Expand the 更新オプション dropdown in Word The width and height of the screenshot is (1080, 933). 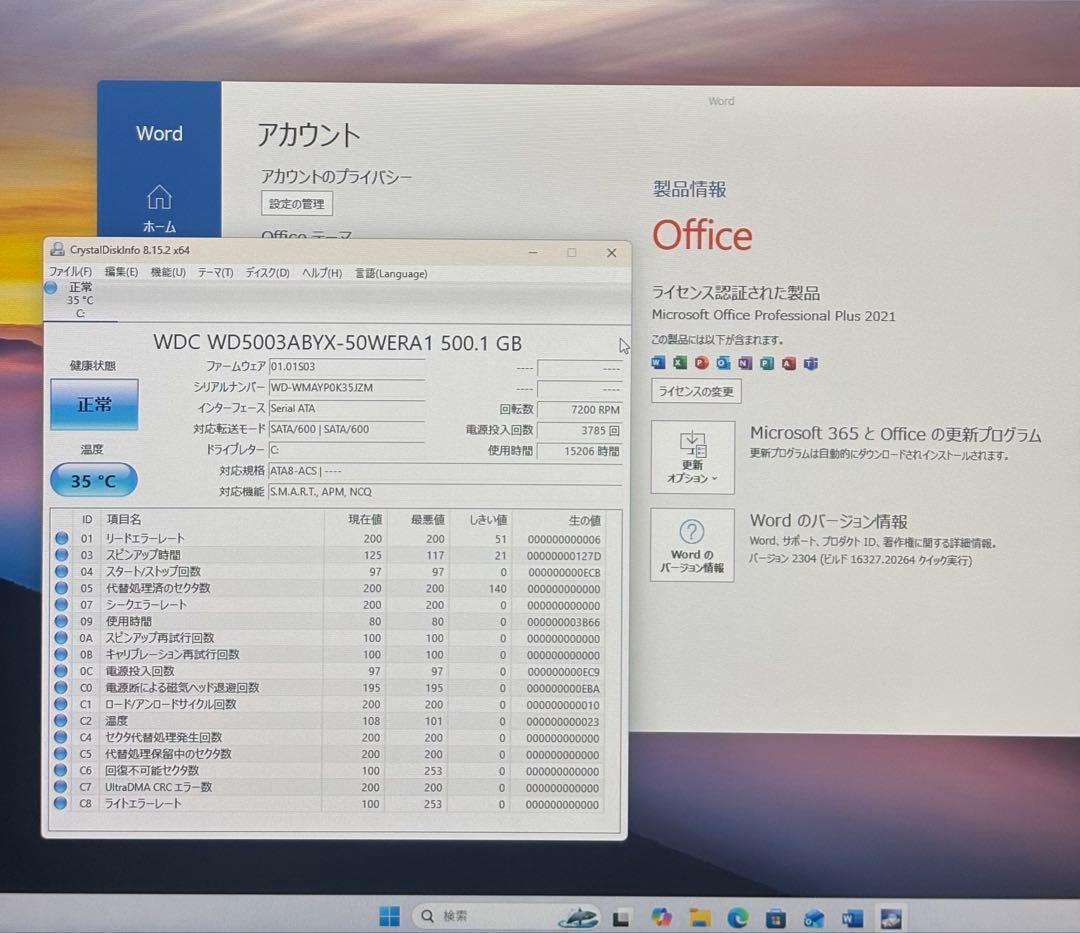pyautogui.click(x=692, y=457)
